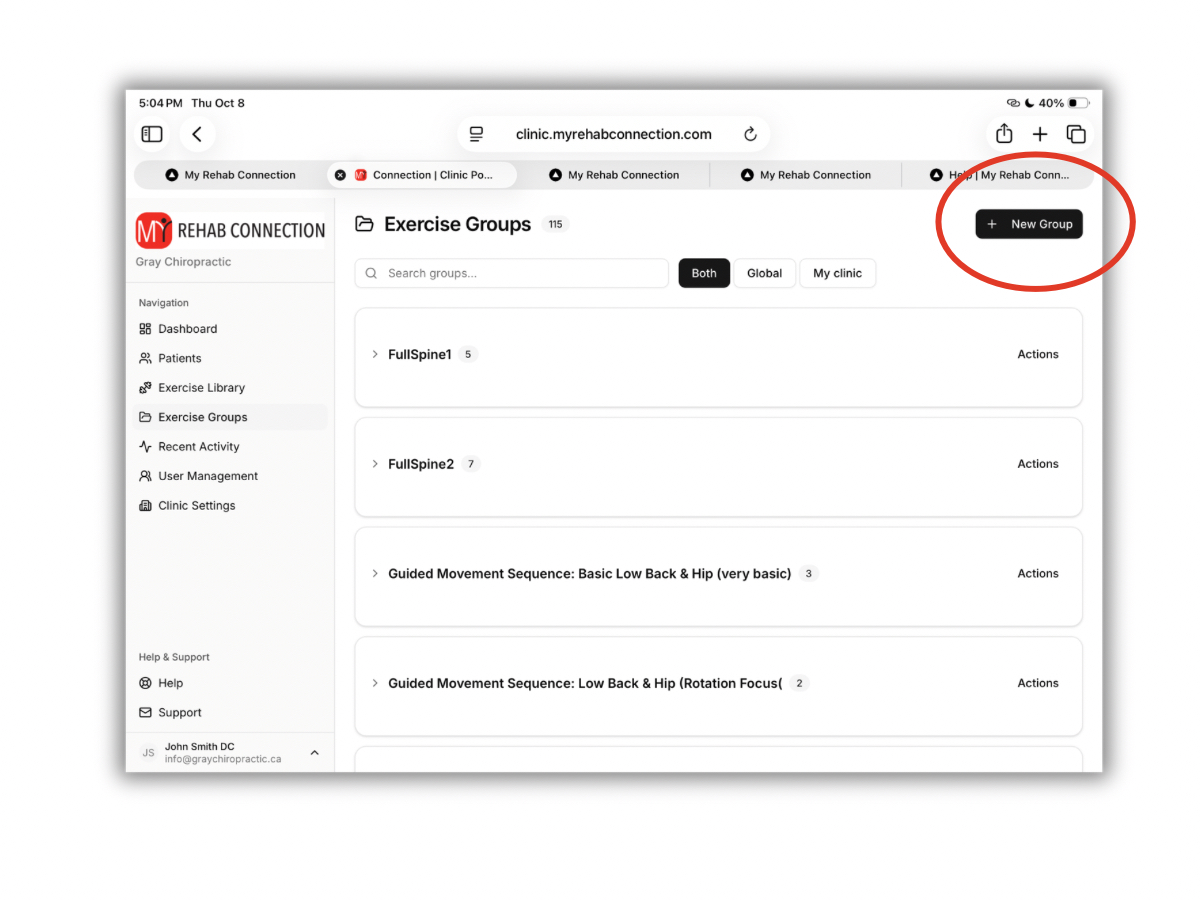Click the Gray Chiropractic clinic name
This screenshot has width=1200, height=900.
point(183,262)
